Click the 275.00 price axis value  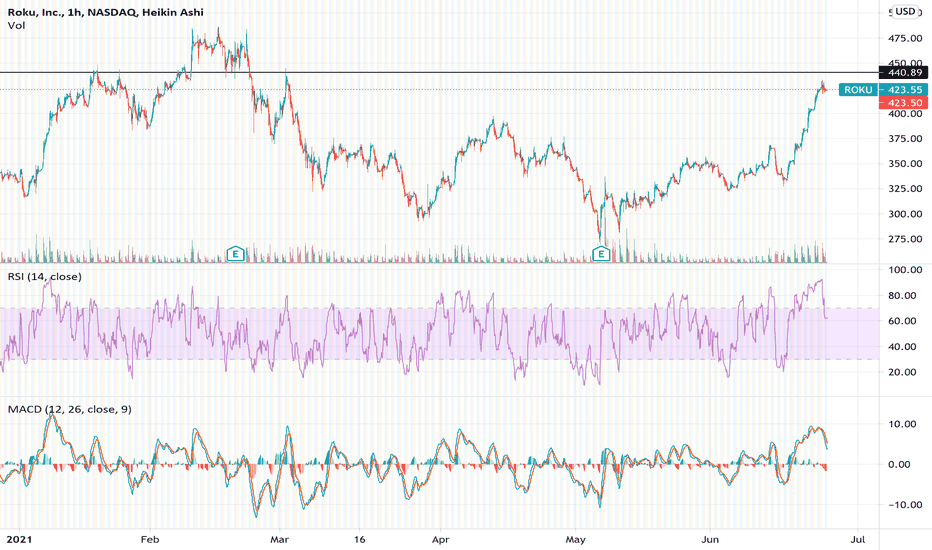pos(905,239)
